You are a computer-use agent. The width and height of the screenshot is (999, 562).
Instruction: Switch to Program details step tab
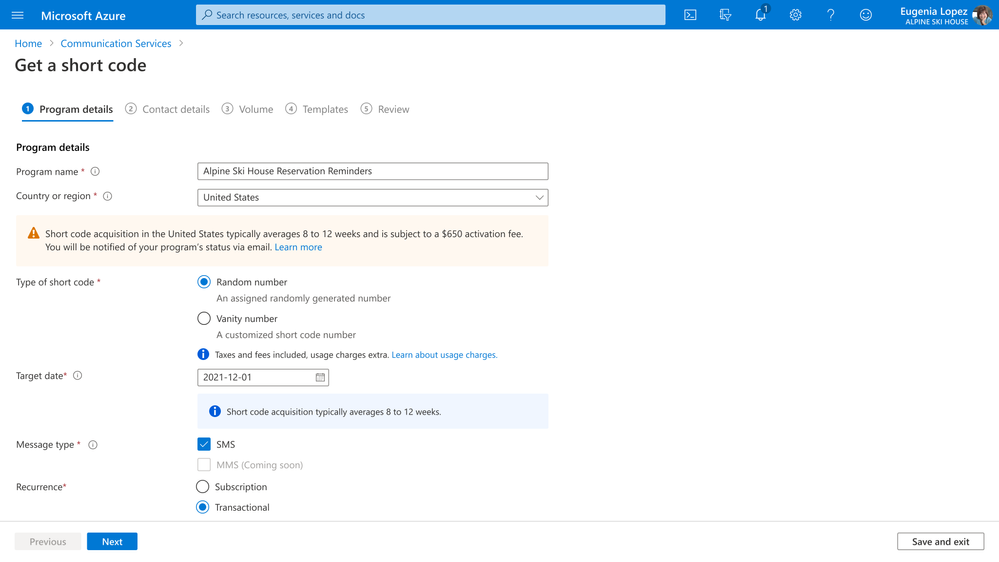(68, 109)
